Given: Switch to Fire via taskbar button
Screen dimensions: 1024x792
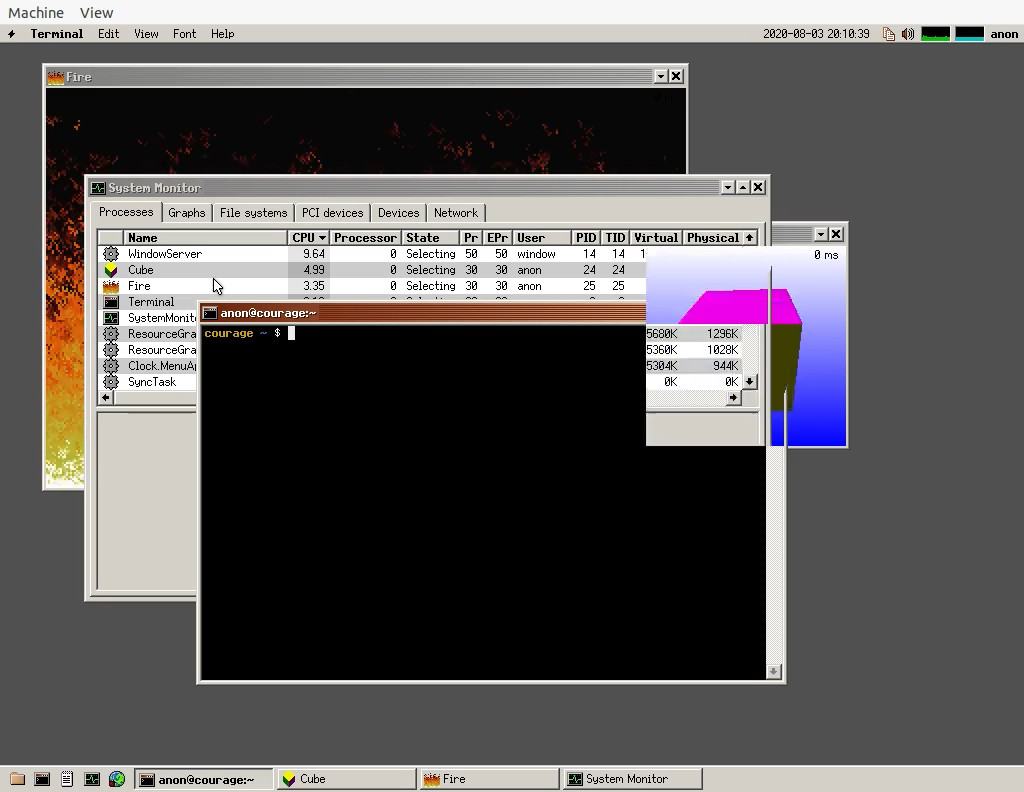Looking at the screenshot, I should point(490,779).
